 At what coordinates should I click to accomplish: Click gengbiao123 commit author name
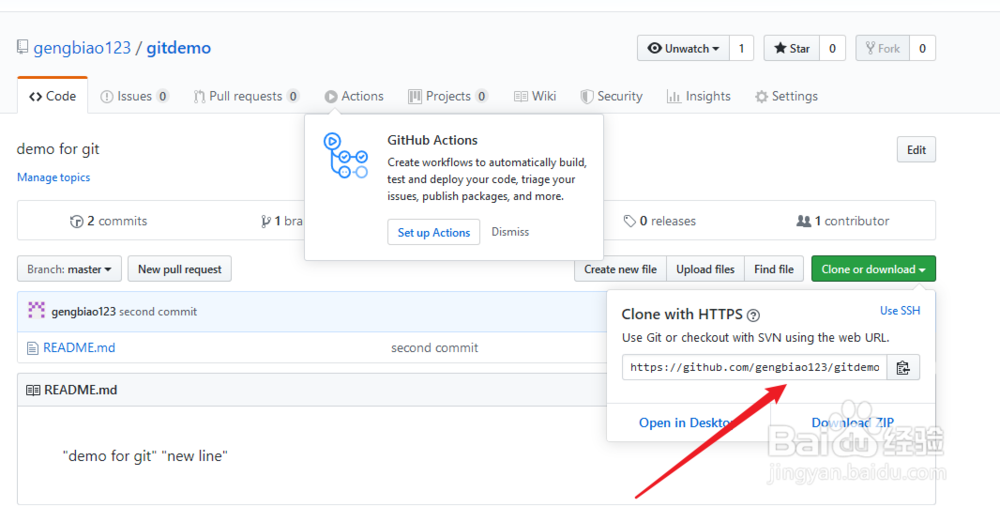pos(84,312)
